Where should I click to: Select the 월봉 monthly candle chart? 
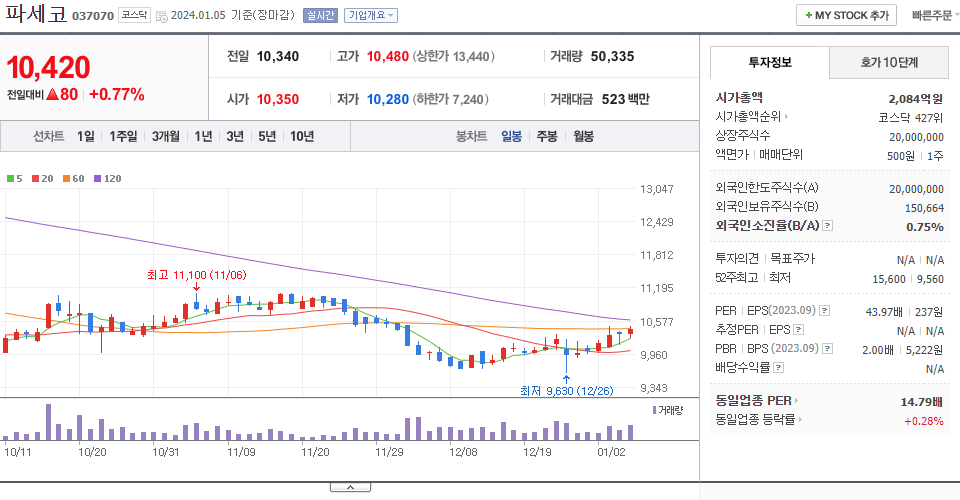click(x=583, y=136)
